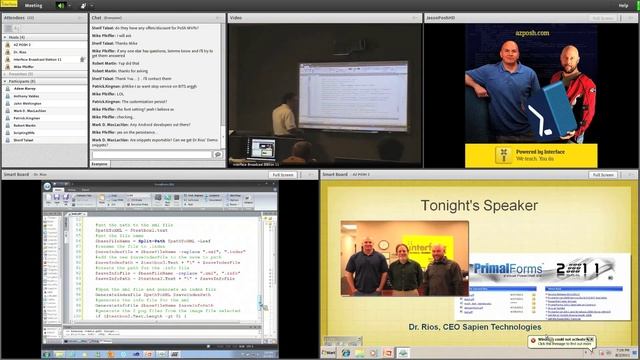Click the live camera video feed

point(325,95)
